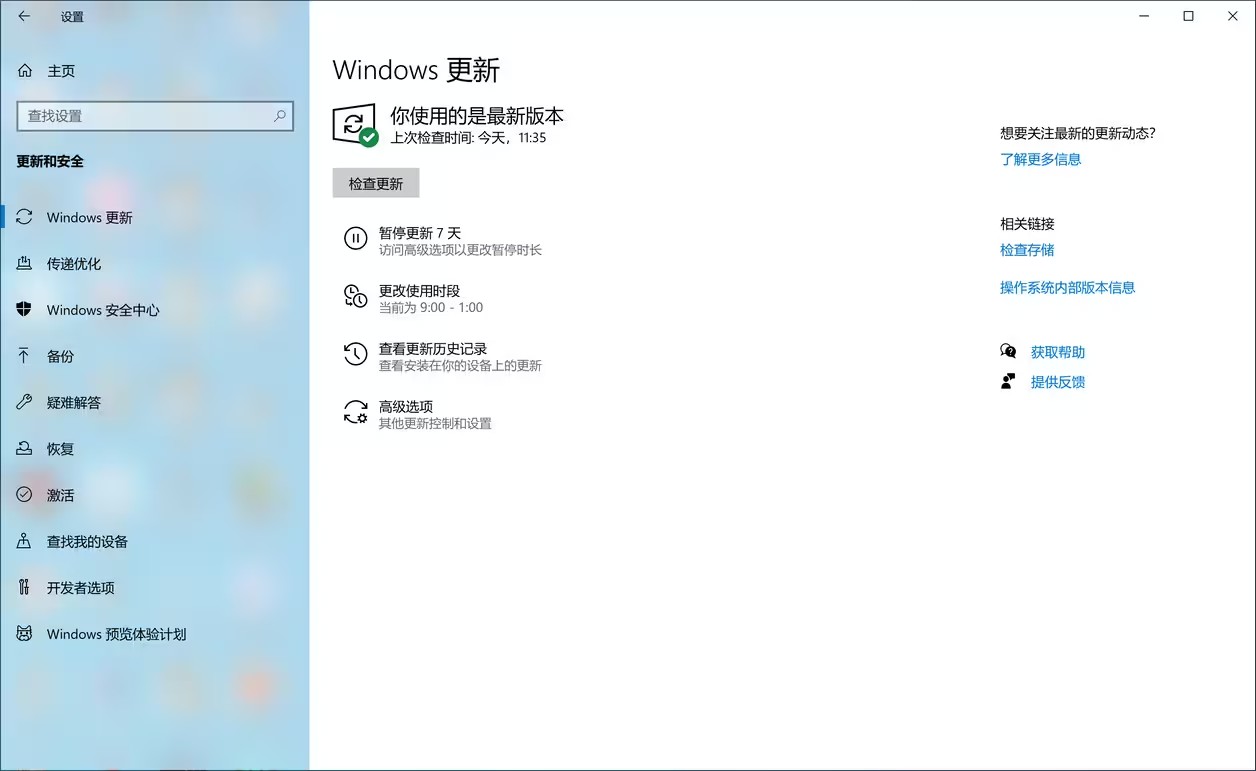Image resolution: width=1256 pixels, height=771 pixels.
Task: Click the history icon for 查看更新历史记录
Action: coord(355,354)
